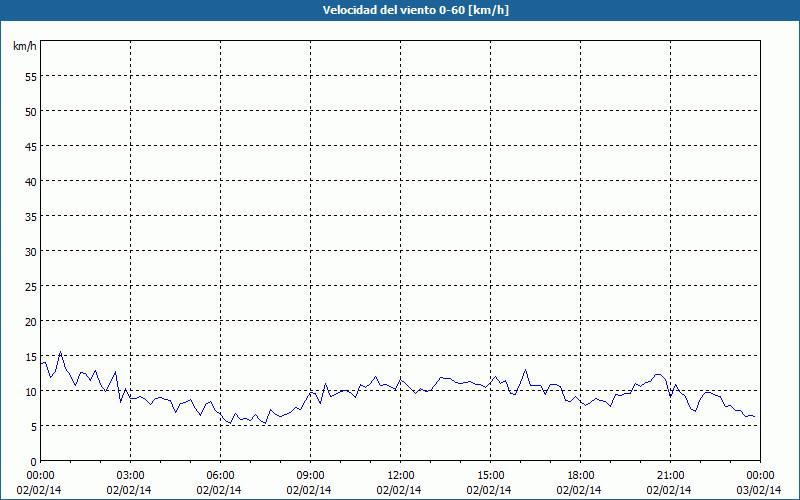Click the '12:00' time label on the x-axis
This screenshot has width=800, height=500.
point(401,476)
